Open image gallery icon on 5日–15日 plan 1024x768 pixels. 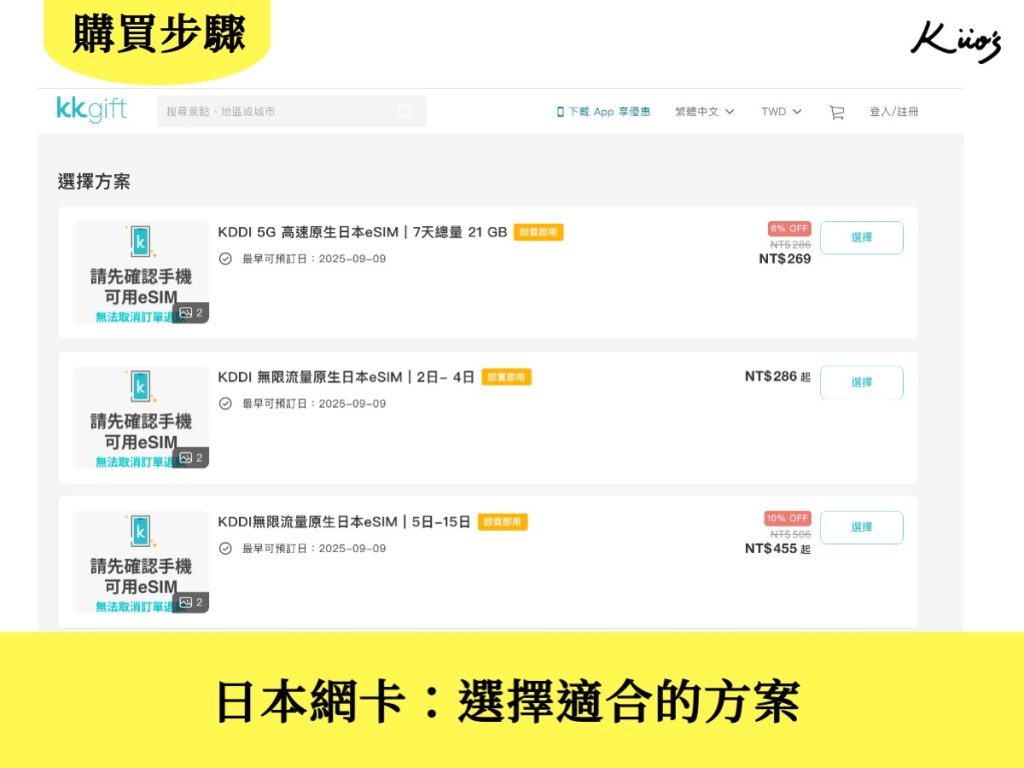(191, 602)
